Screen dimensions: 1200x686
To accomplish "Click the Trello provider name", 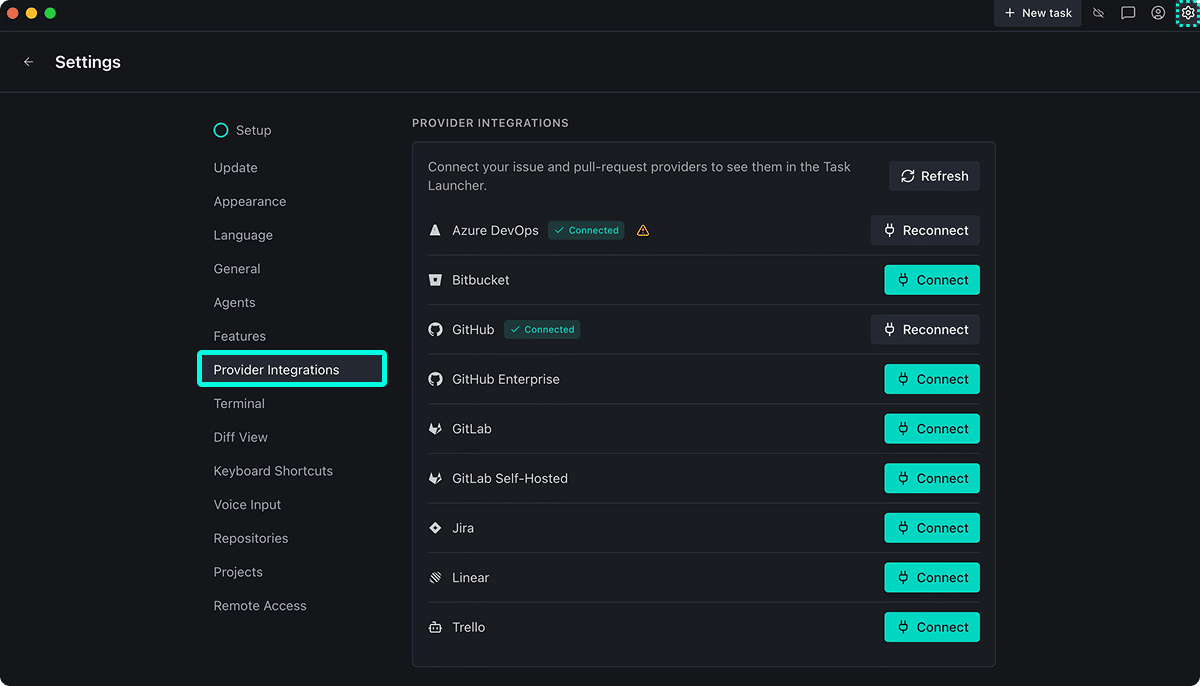I will (469, 627).
